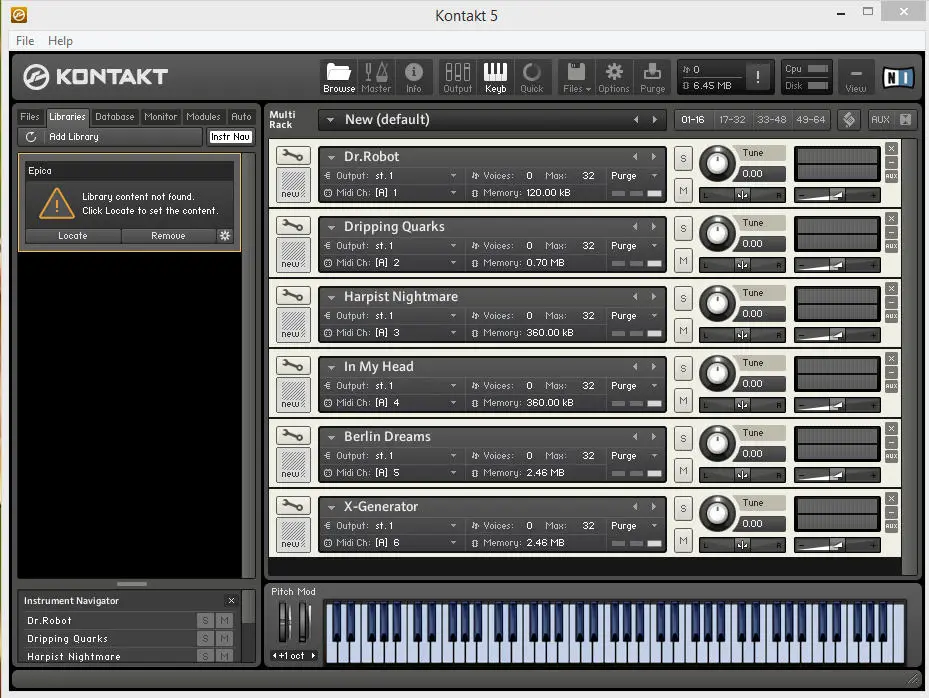
Task: Switch to the Database tab
Action: [115, 117]
